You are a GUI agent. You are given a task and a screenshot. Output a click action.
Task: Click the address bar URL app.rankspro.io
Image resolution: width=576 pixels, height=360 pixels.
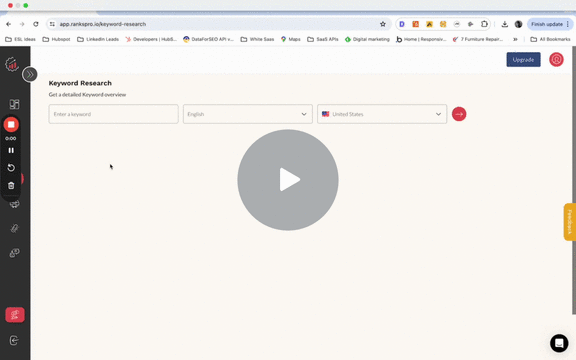click(103, 24)
